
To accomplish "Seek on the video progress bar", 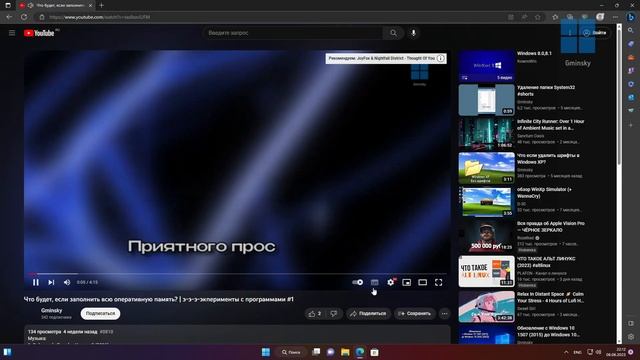I will (237, 274).
